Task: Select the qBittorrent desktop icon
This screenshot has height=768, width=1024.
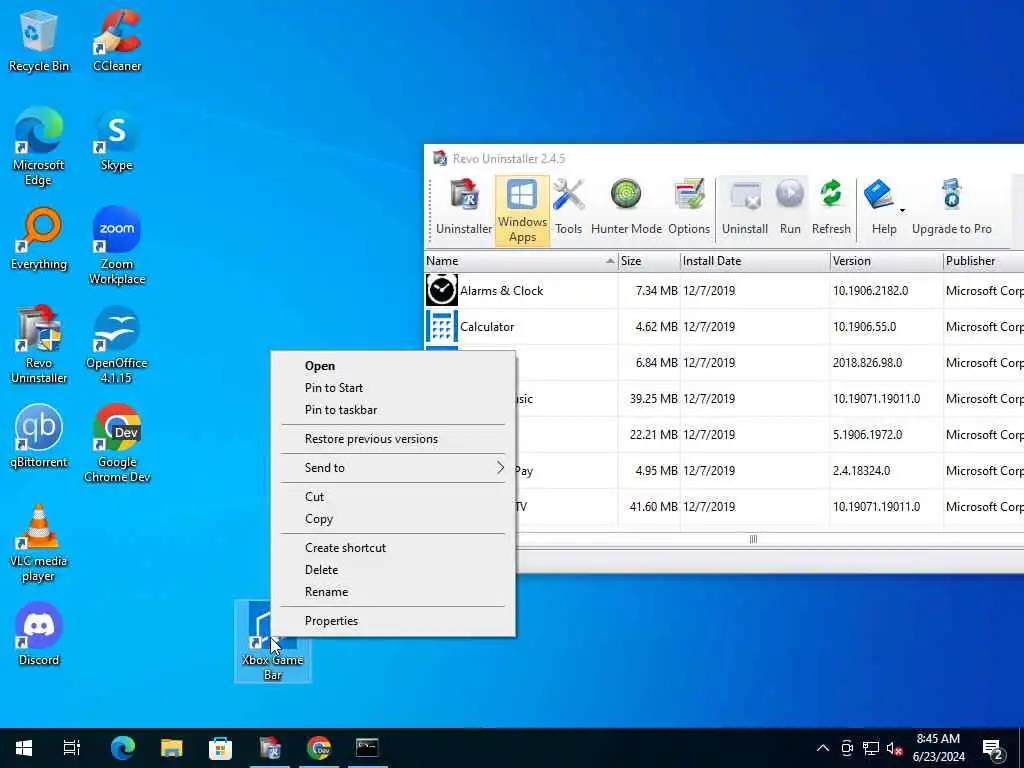Action: (x=39, y=437)
